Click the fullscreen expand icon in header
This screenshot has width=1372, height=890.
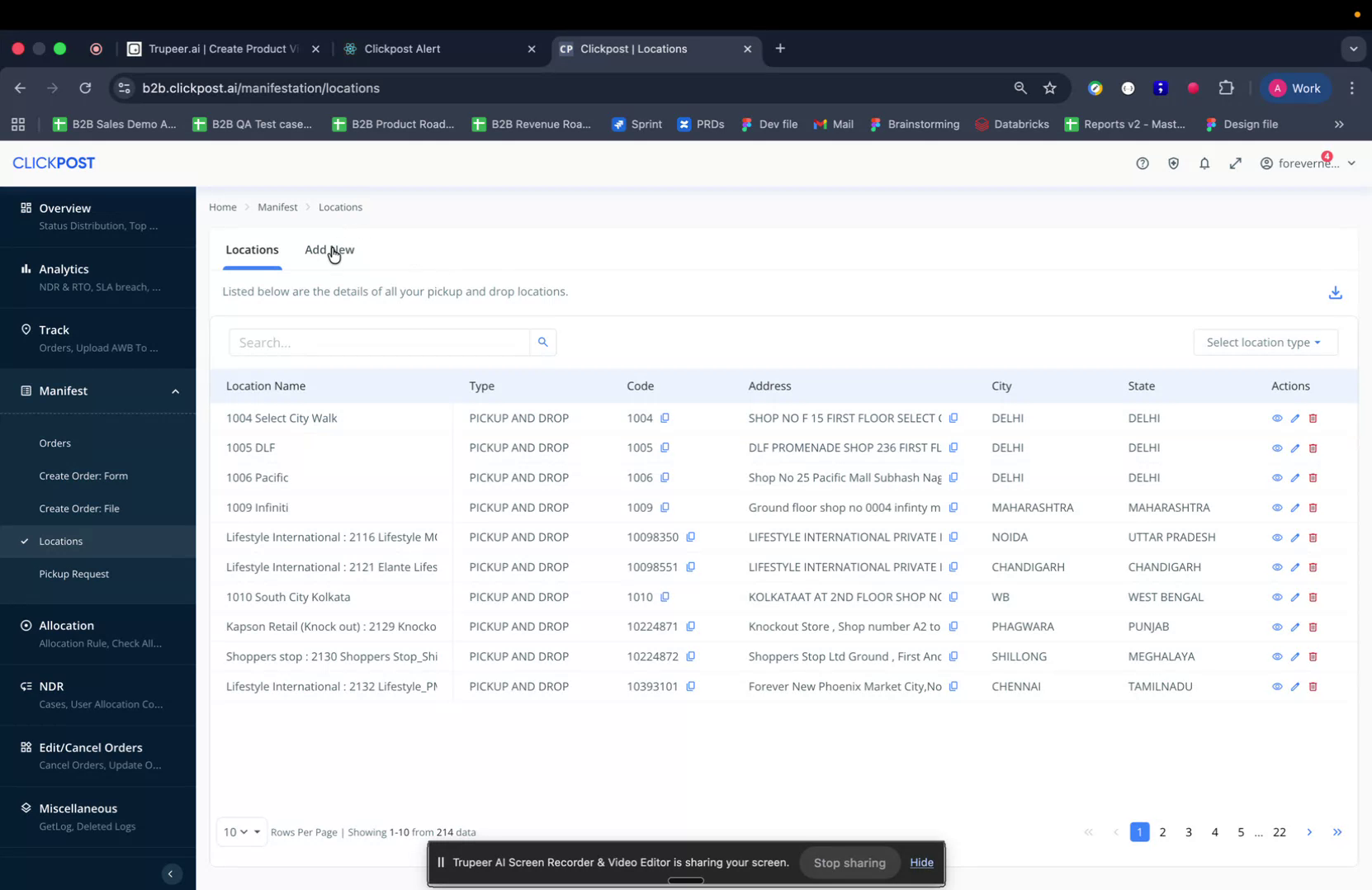[x=1235, y=163]
